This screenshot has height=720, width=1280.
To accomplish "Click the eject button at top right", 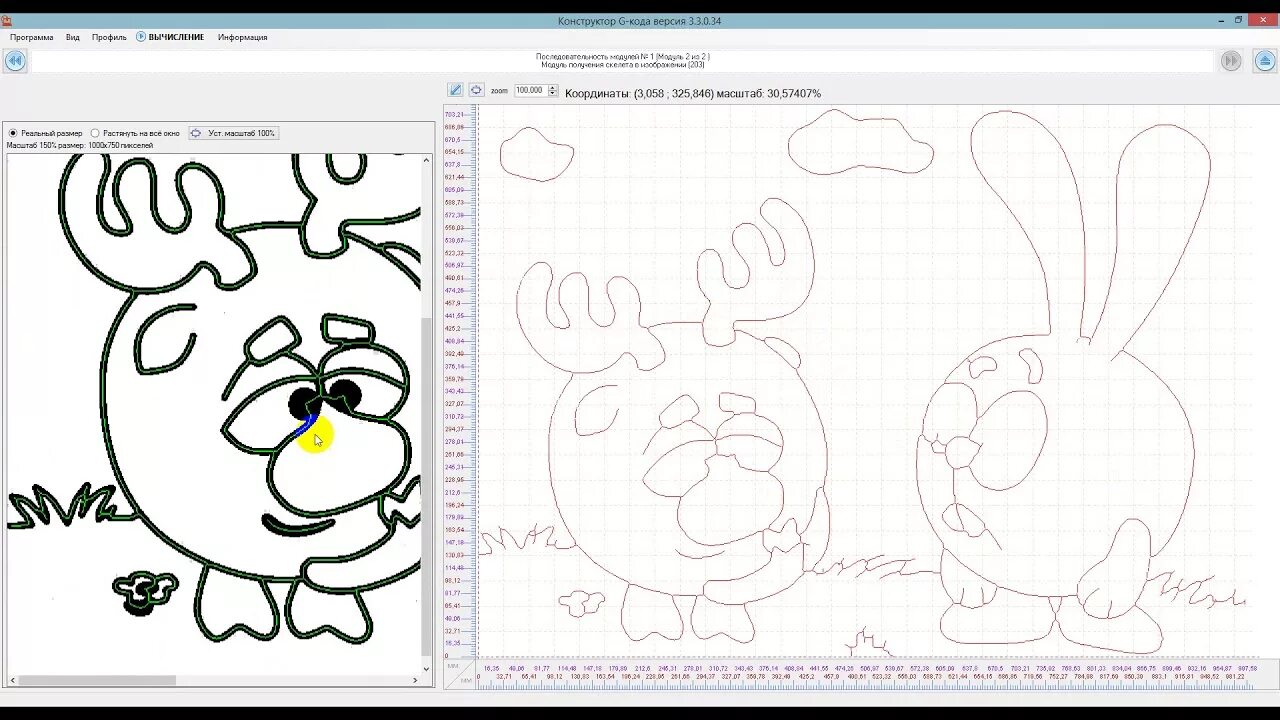I will pos(1265,61).
